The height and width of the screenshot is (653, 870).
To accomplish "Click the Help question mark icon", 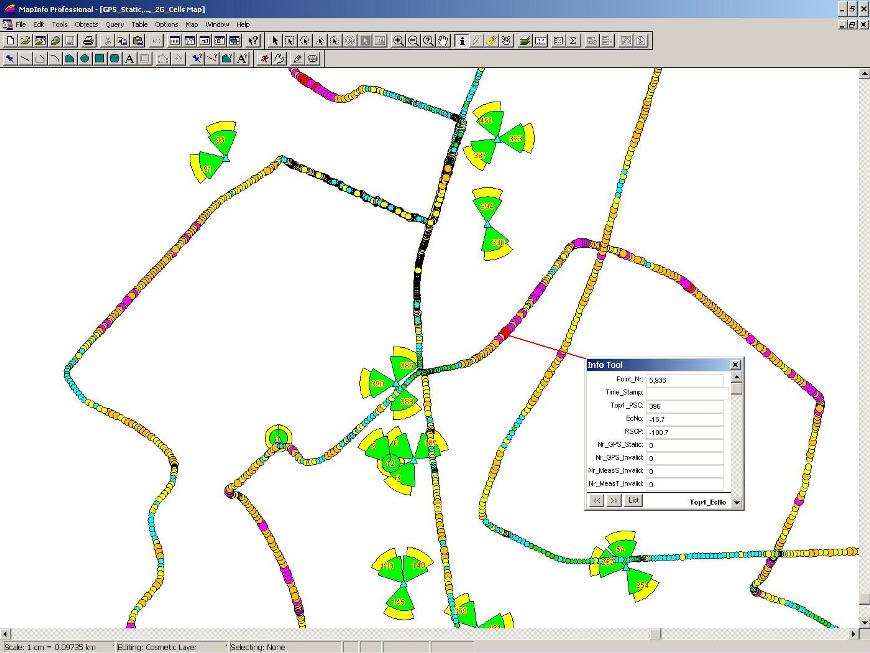I will pos(253,41).
